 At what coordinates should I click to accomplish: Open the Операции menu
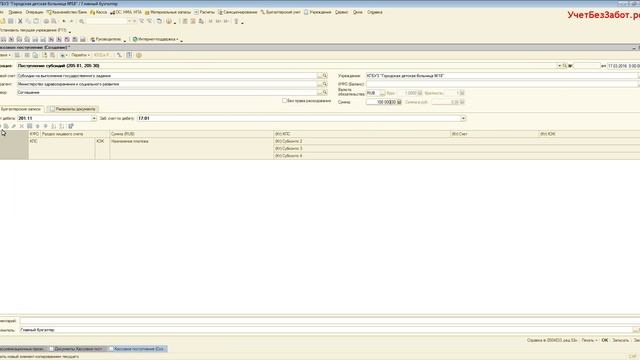tap(34, 12)
